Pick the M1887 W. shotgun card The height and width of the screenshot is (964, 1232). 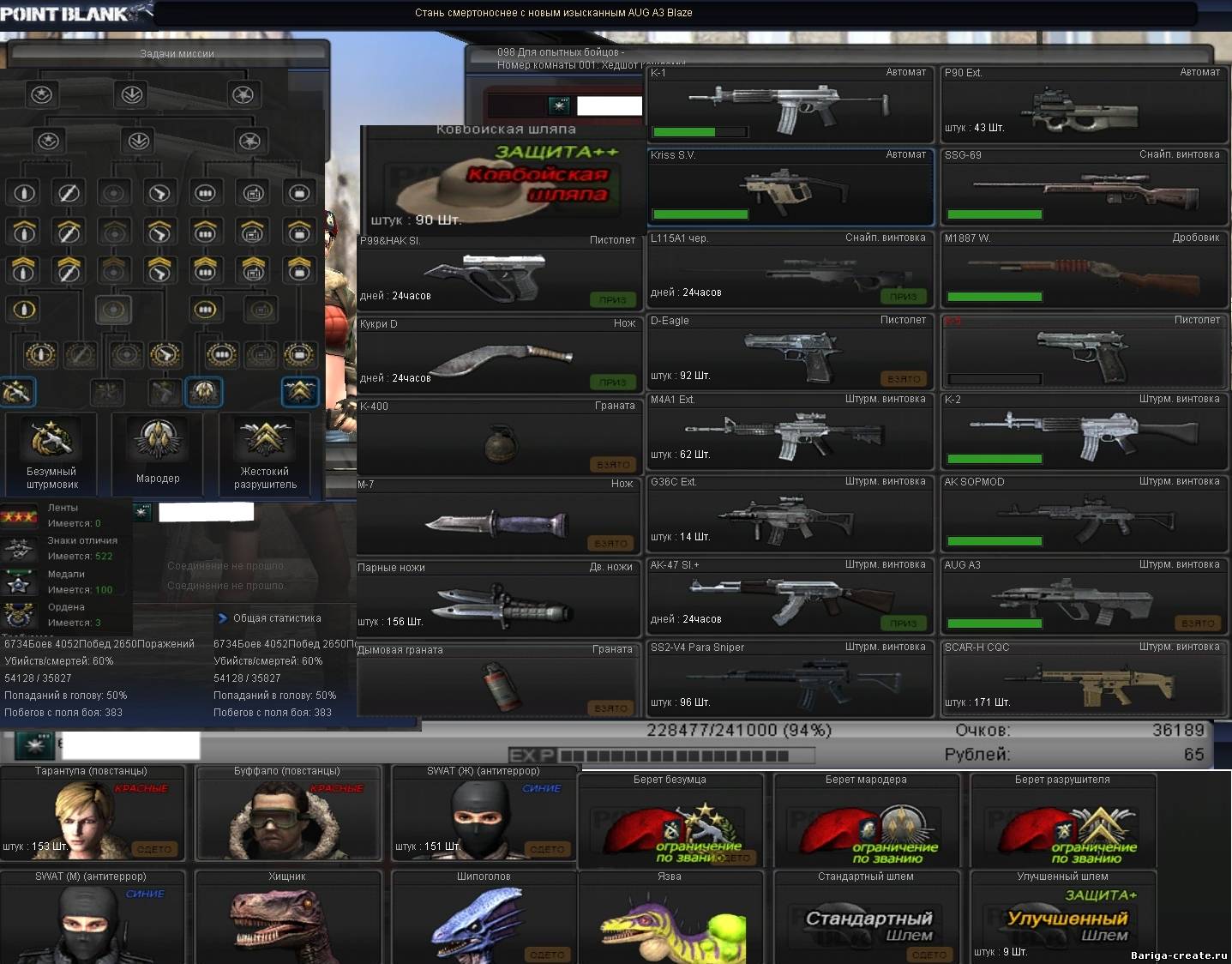[1084, 269]
